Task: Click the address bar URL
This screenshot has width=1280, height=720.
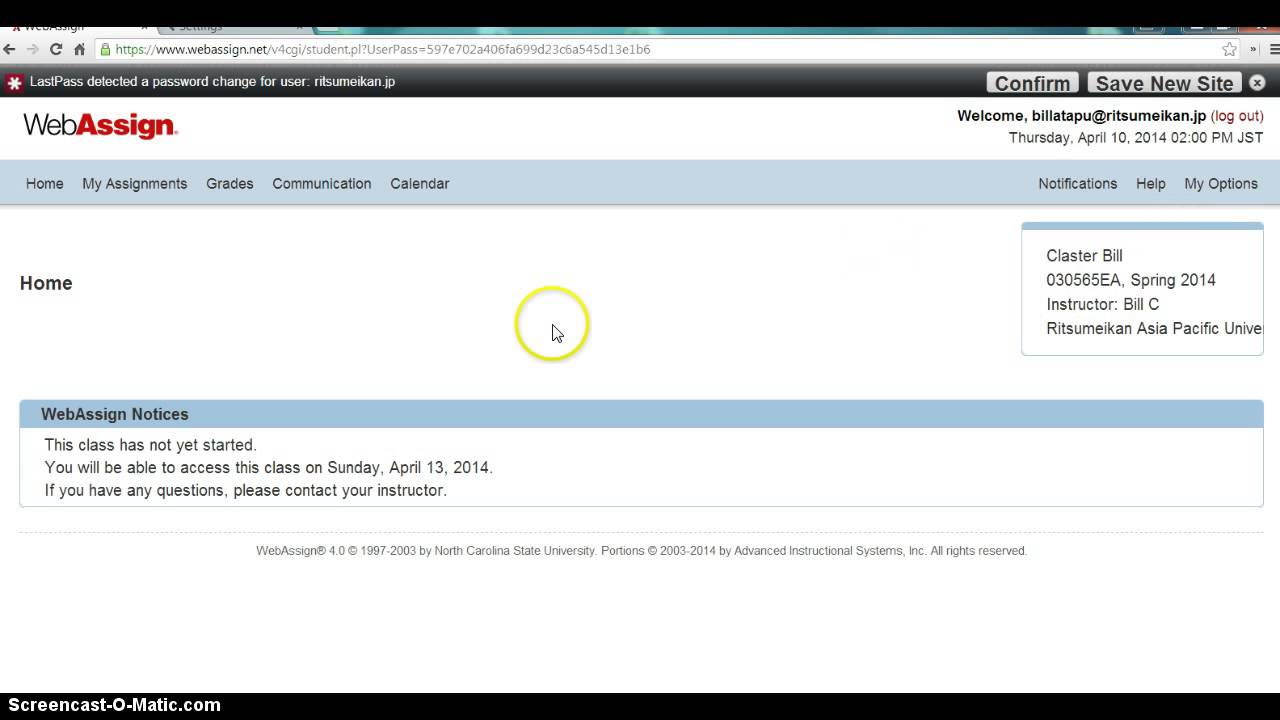Action: pyautogui.click(x=383, y=49)
